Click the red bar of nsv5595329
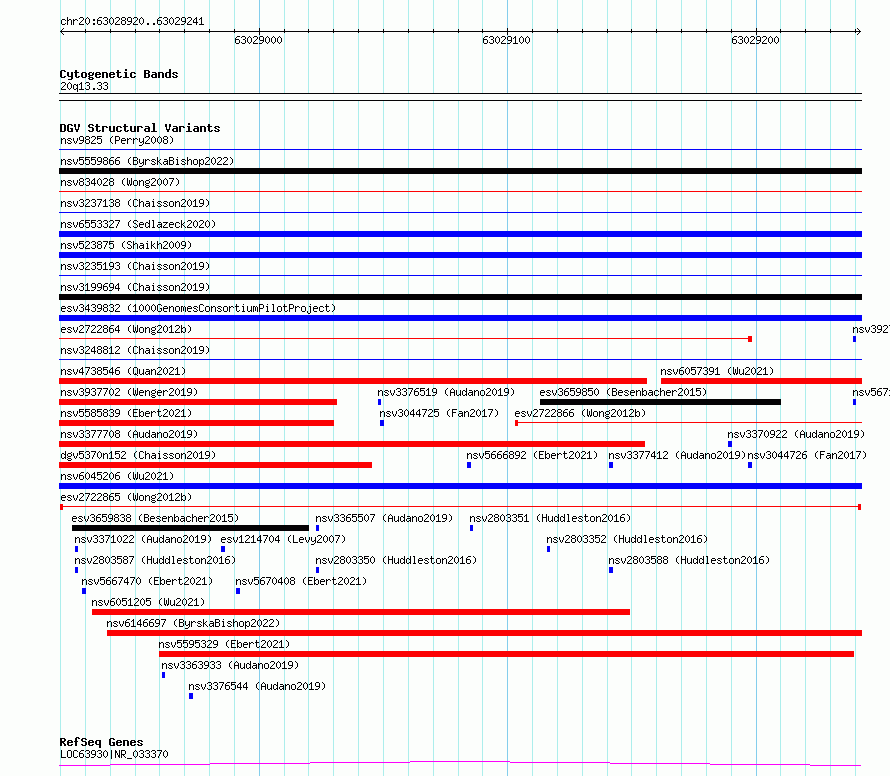 [506, 654]
